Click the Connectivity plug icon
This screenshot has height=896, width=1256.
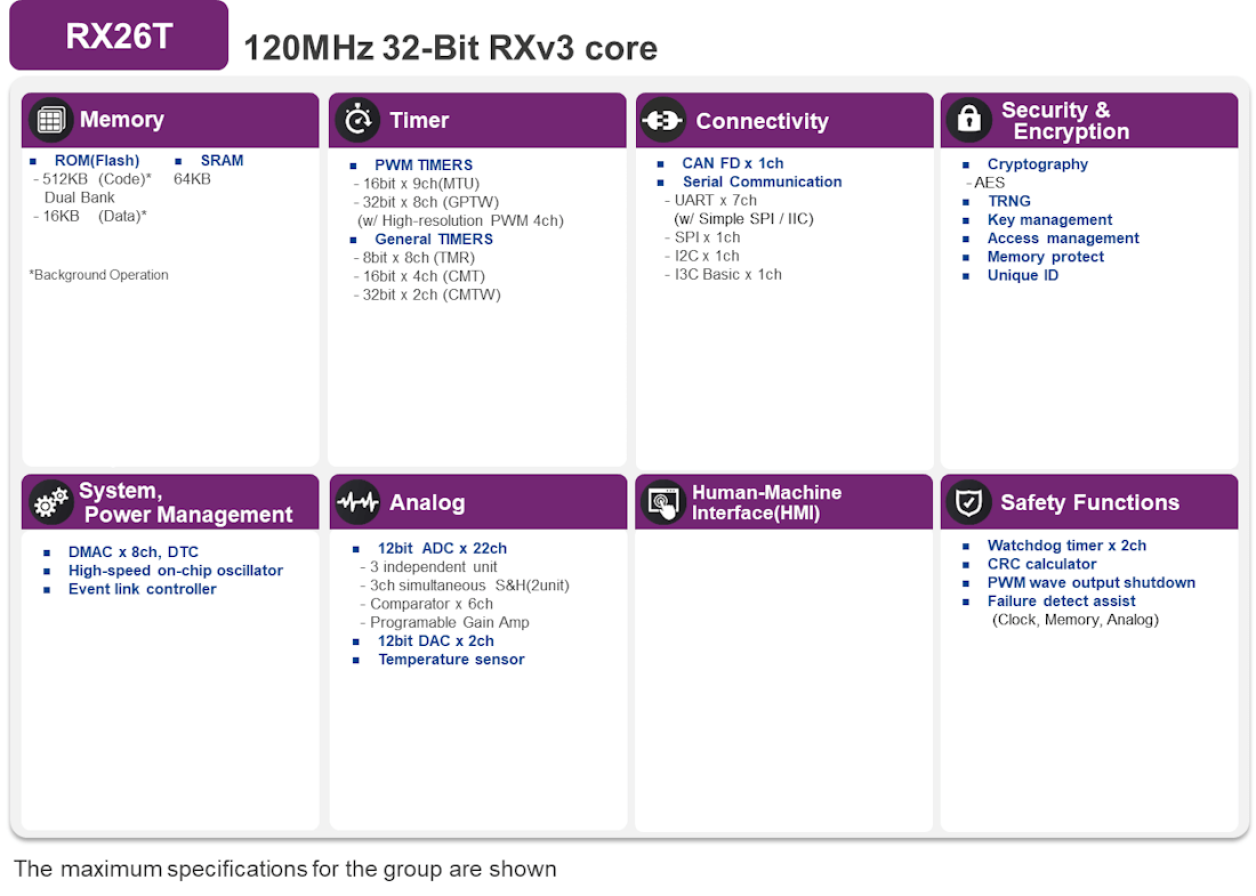[x=663, y=120]
